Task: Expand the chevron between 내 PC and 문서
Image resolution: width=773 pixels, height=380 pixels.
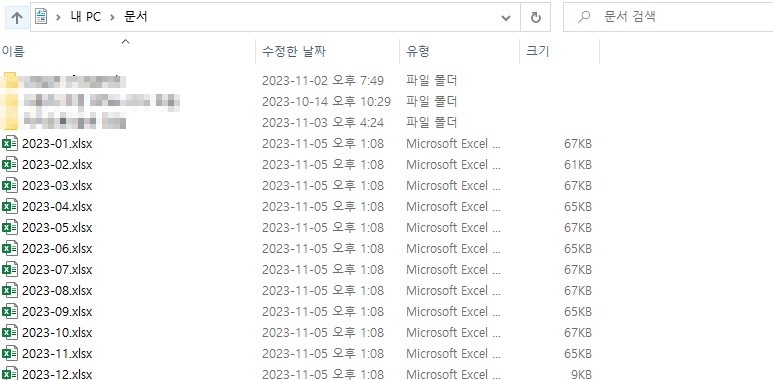Action: [113, 18]
